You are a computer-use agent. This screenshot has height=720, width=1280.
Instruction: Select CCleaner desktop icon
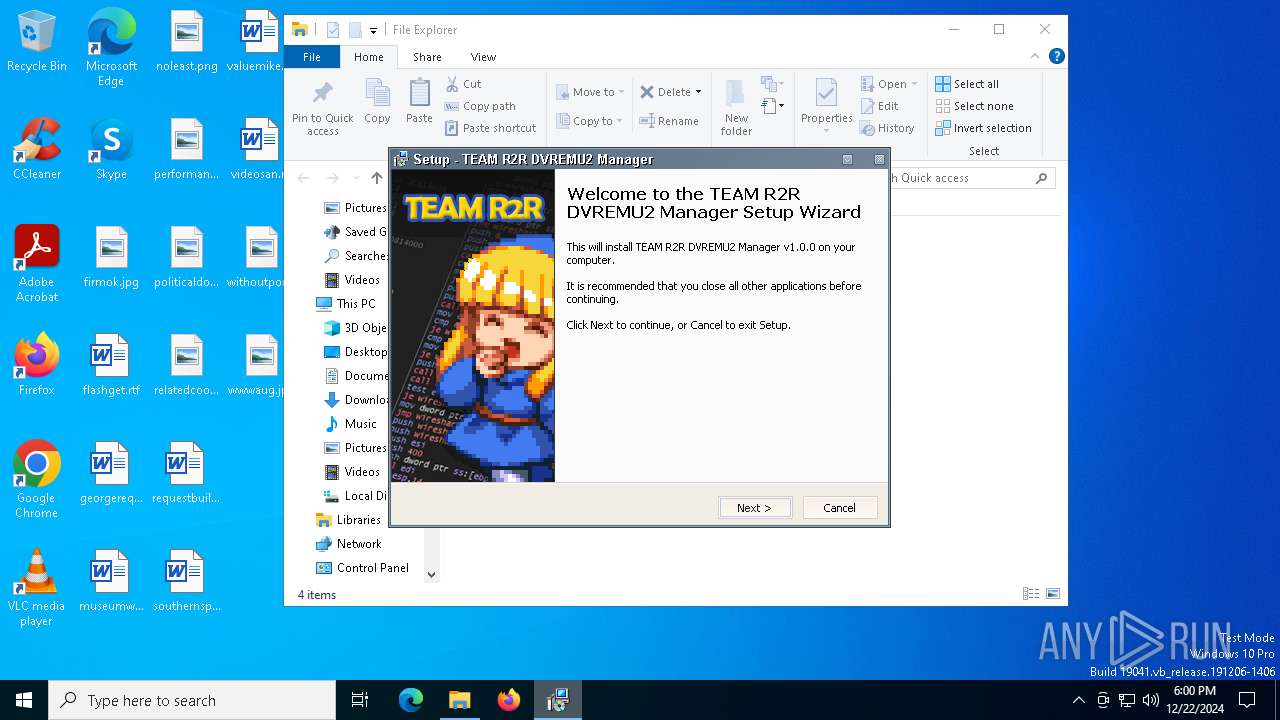pos(37,149)
